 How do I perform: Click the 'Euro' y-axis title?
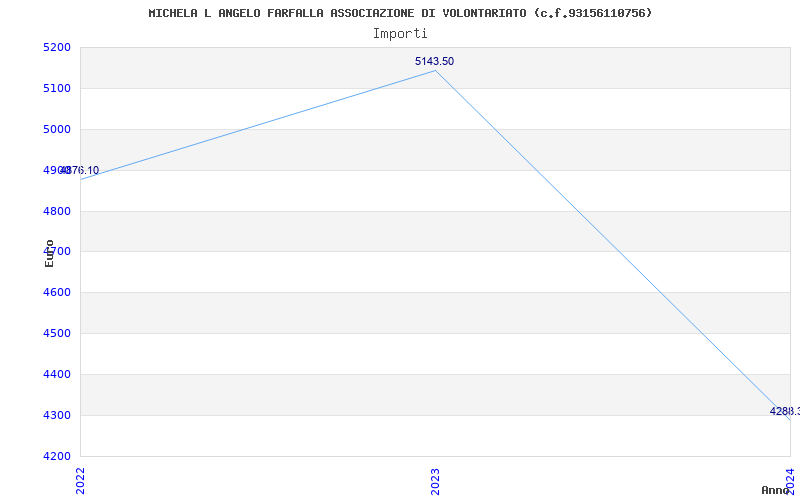49,253
